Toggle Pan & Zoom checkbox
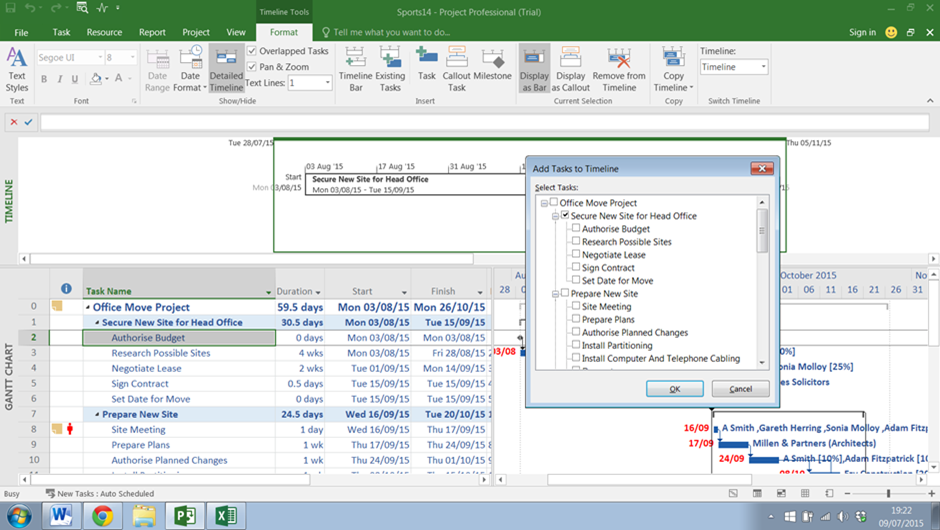Viewport: 940px width, 530px height. [x=252, y=67]
